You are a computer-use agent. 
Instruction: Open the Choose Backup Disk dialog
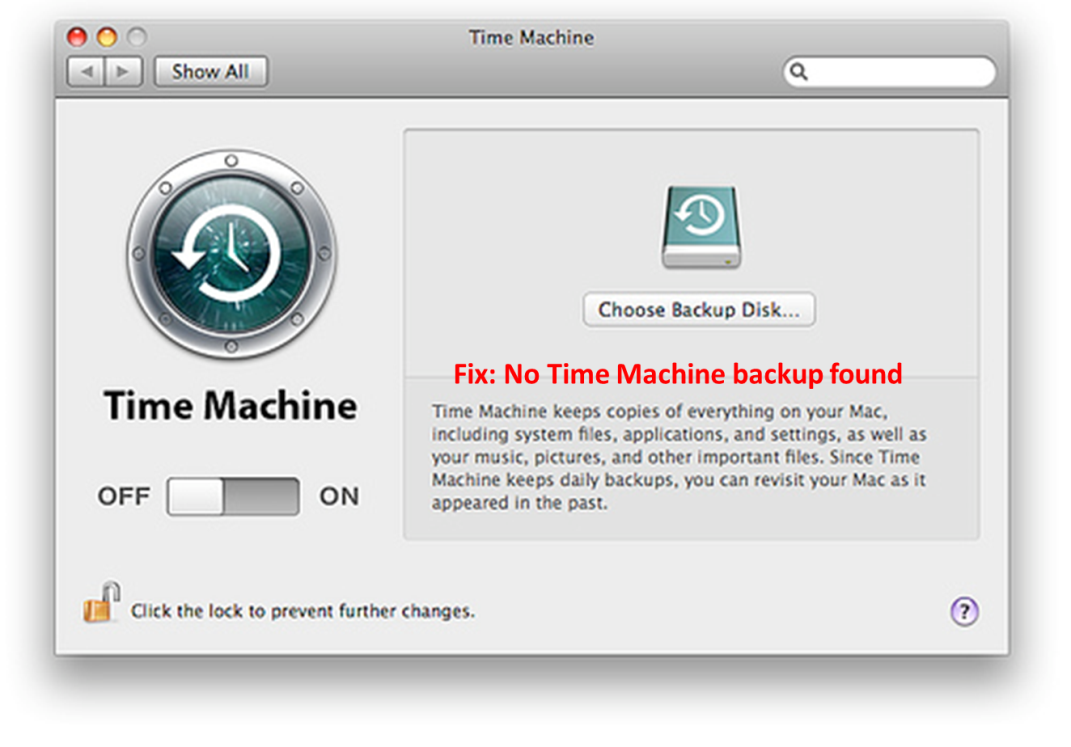point(699,310)
